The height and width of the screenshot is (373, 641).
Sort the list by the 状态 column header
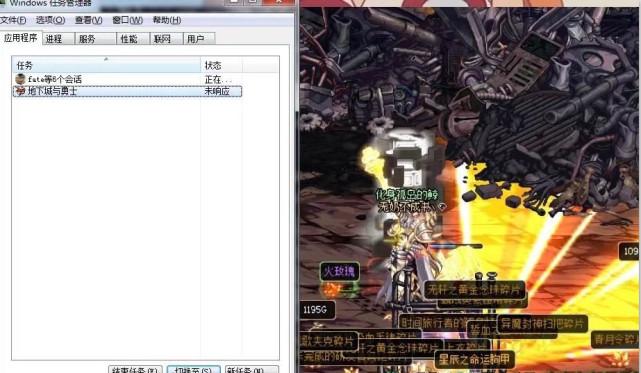(x=221, y=65)
